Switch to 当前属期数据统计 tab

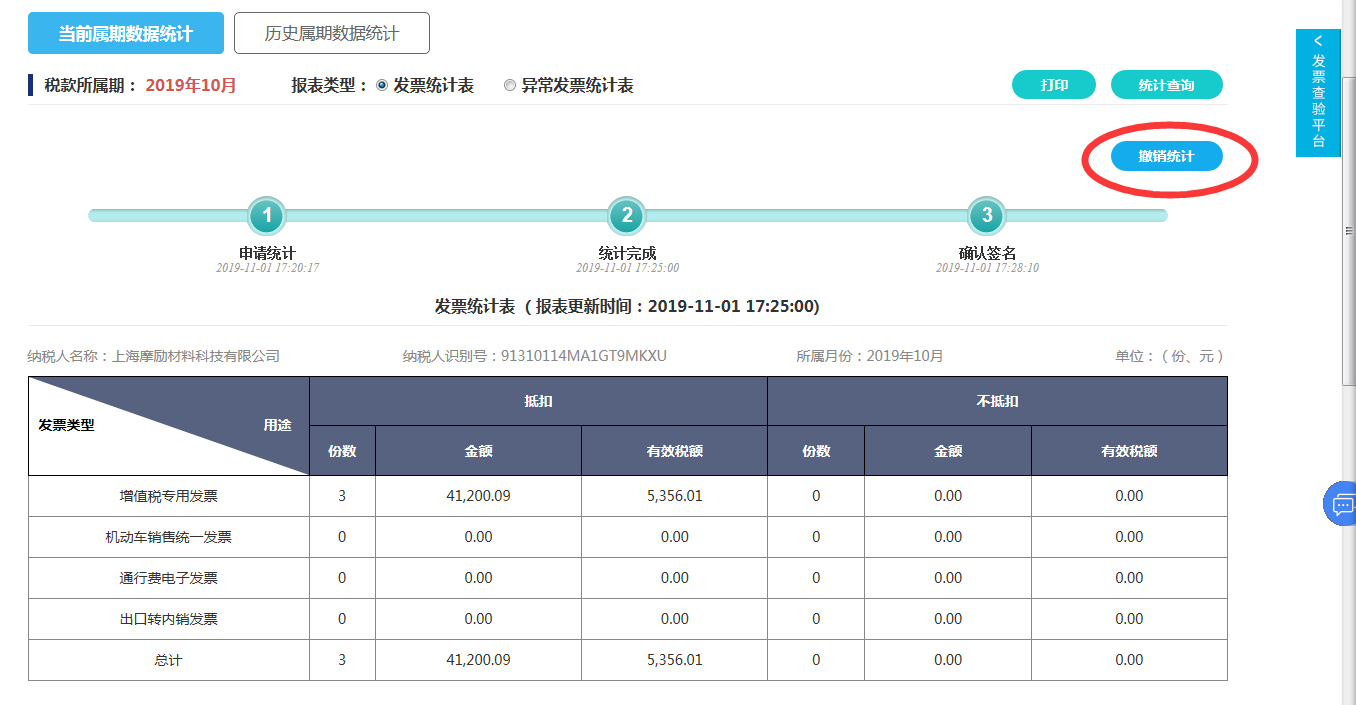point(125,33)
